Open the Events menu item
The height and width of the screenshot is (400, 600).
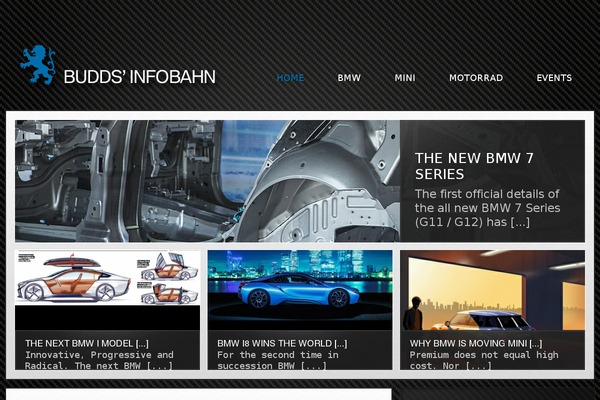pyautogui.click(x=554, y=78)
